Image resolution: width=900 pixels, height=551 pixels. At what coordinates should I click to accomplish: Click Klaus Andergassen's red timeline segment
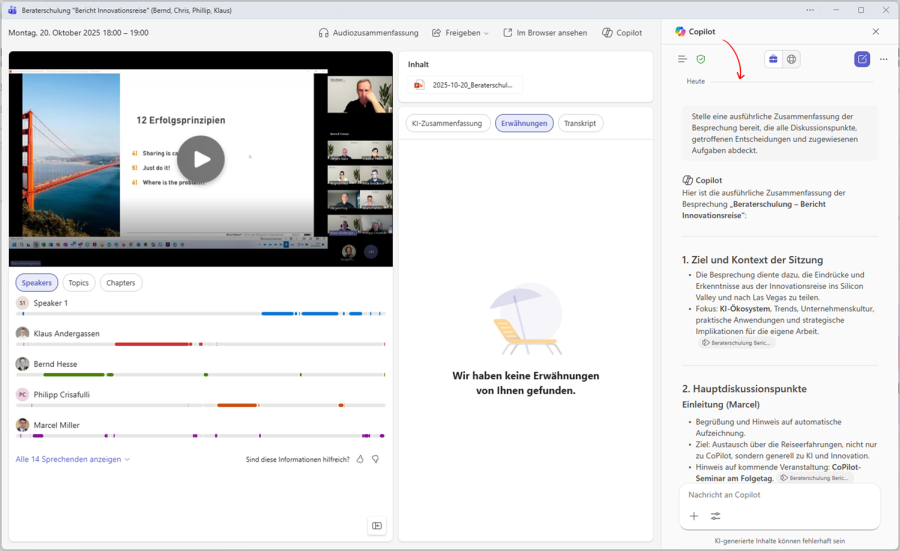click(x=153, y=344)
